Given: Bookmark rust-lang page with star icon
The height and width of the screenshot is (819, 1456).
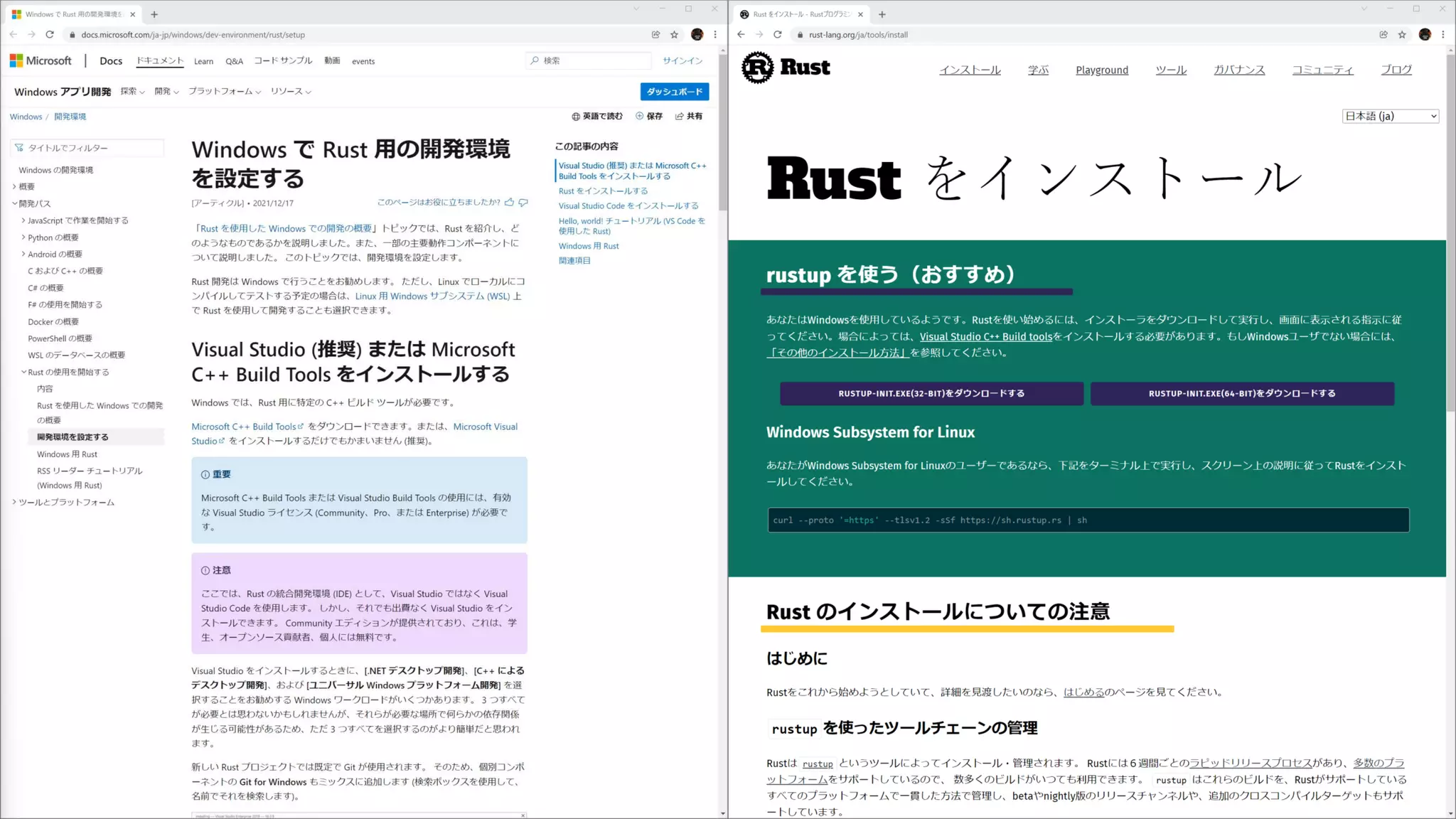Looking at the screenshot, I should click(1402, 34).
